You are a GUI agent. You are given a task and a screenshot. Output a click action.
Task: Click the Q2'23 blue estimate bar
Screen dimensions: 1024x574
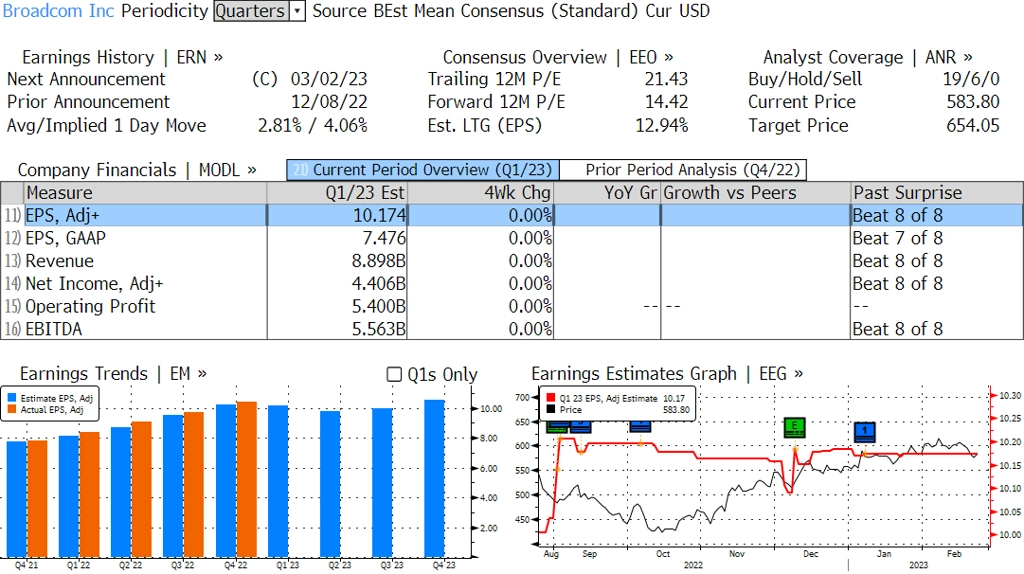point(330,484)
